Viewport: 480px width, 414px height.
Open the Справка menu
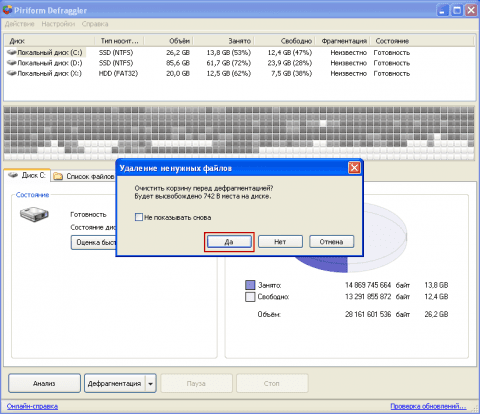[x=95, y=24]
